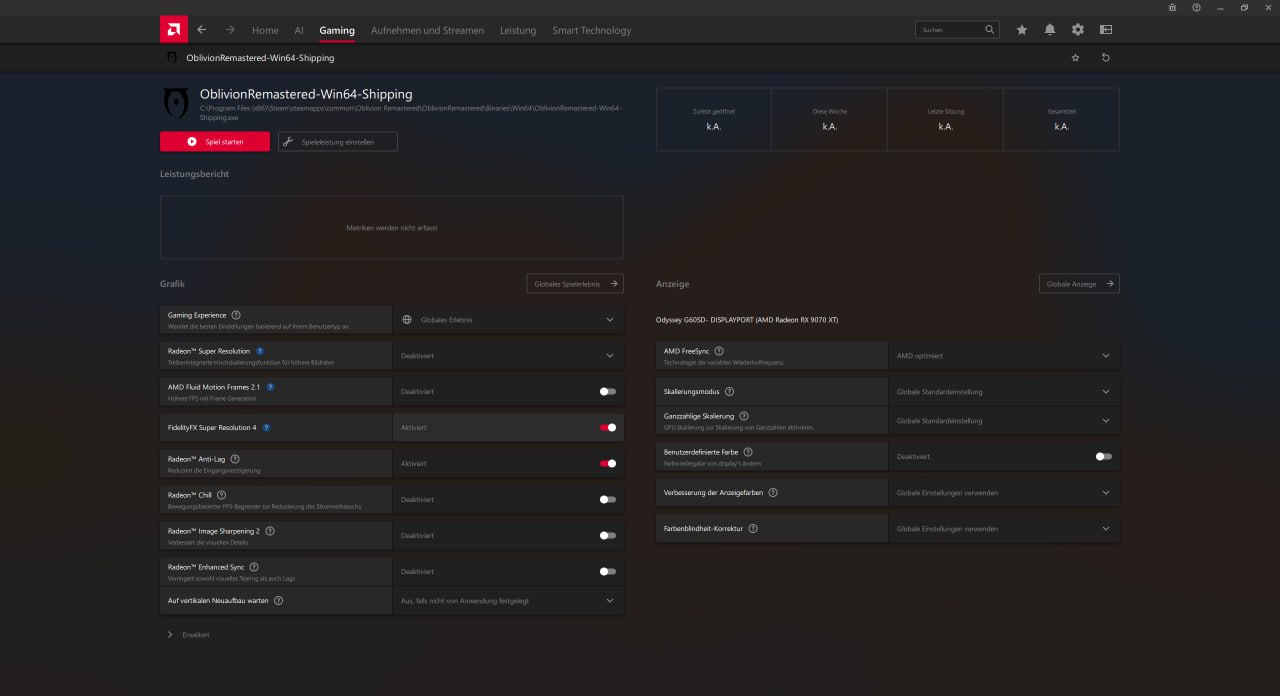The image size is (1280, 696).
Task: Click the search magnifier icon
Action: point(990,30)
